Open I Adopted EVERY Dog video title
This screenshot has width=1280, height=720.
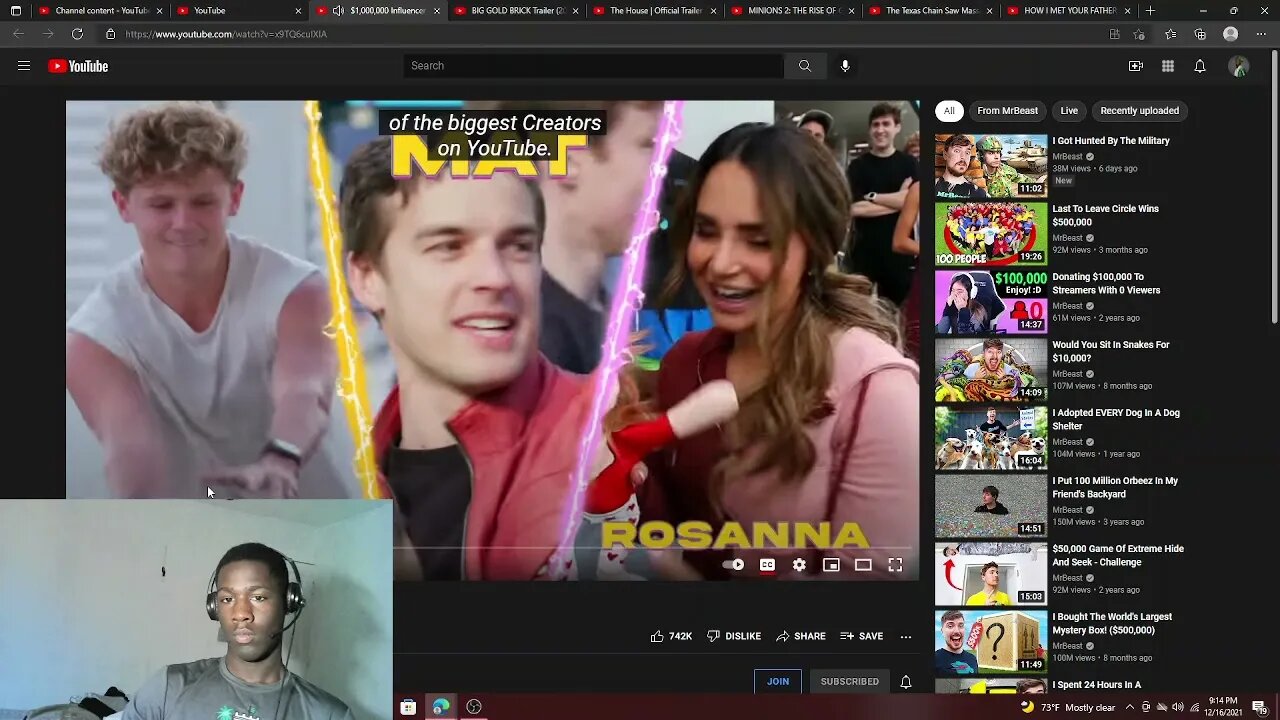pyautogui.click(x=1116, y=420)
